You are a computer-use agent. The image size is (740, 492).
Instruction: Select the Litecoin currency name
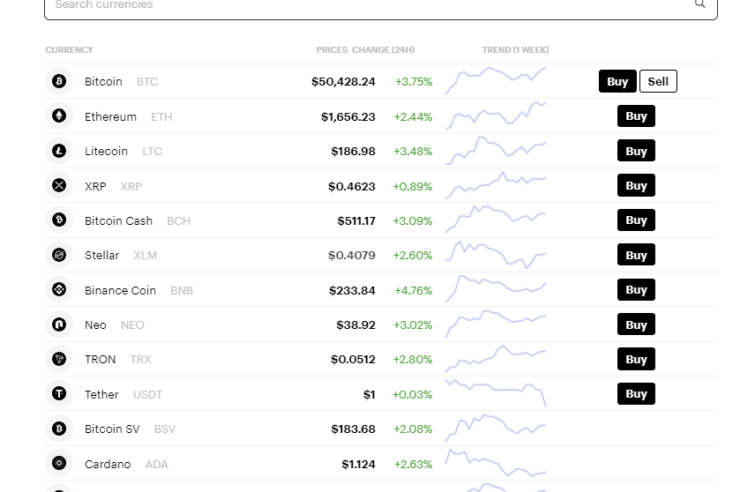106,151
